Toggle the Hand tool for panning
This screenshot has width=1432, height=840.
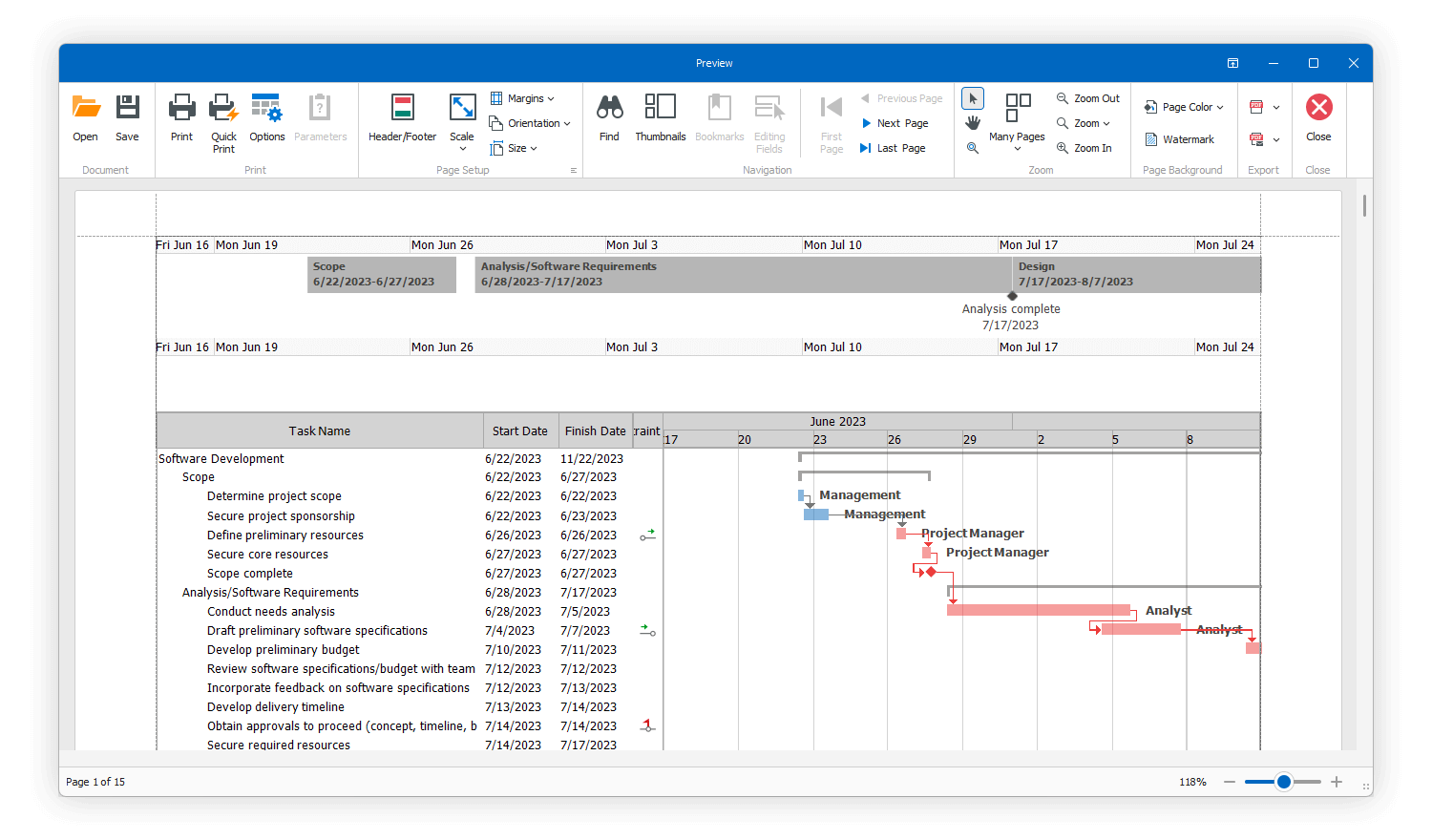point(972,122)
